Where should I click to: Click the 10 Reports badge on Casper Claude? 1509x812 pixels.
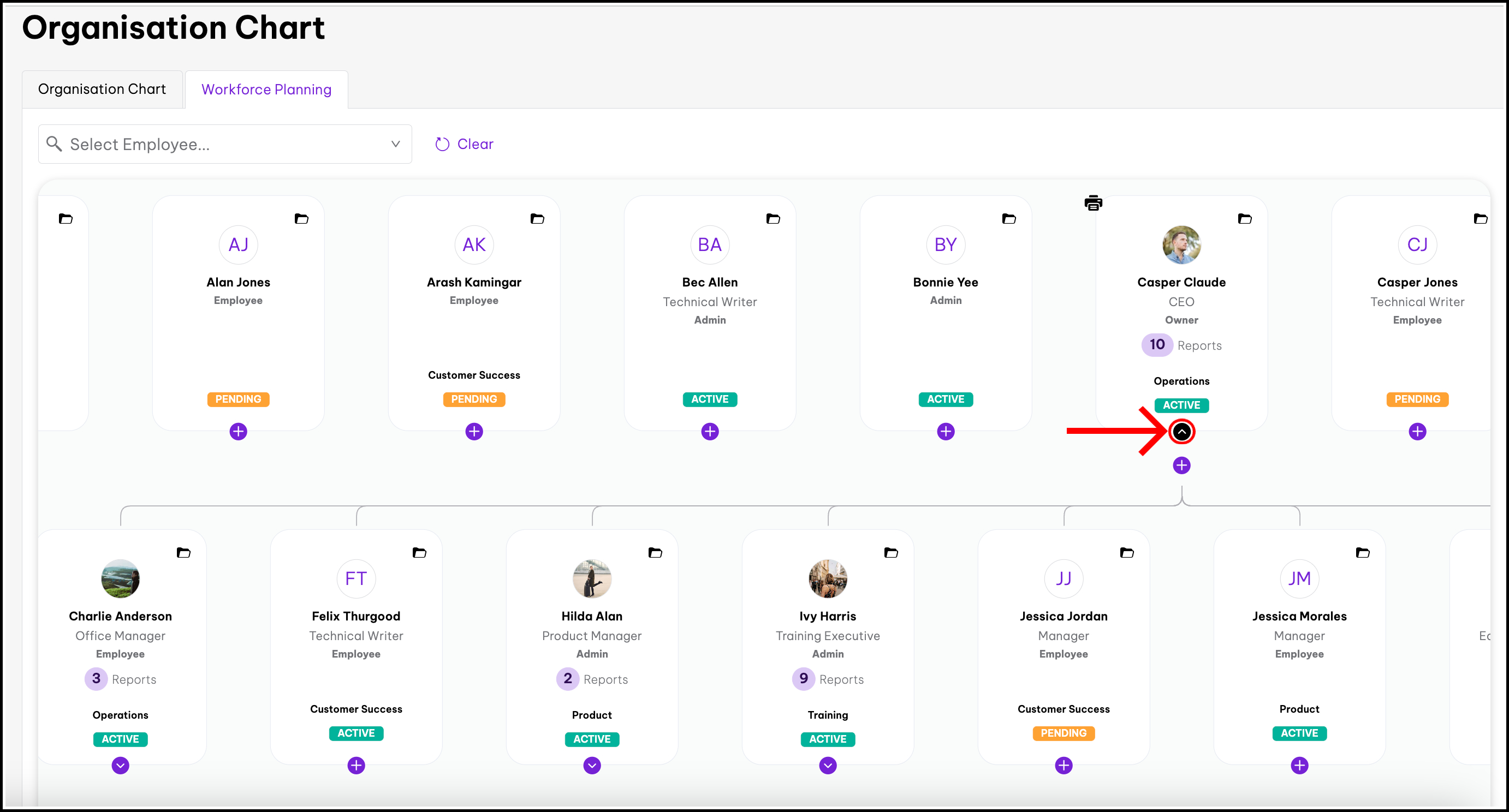(x=1156, y=345)
